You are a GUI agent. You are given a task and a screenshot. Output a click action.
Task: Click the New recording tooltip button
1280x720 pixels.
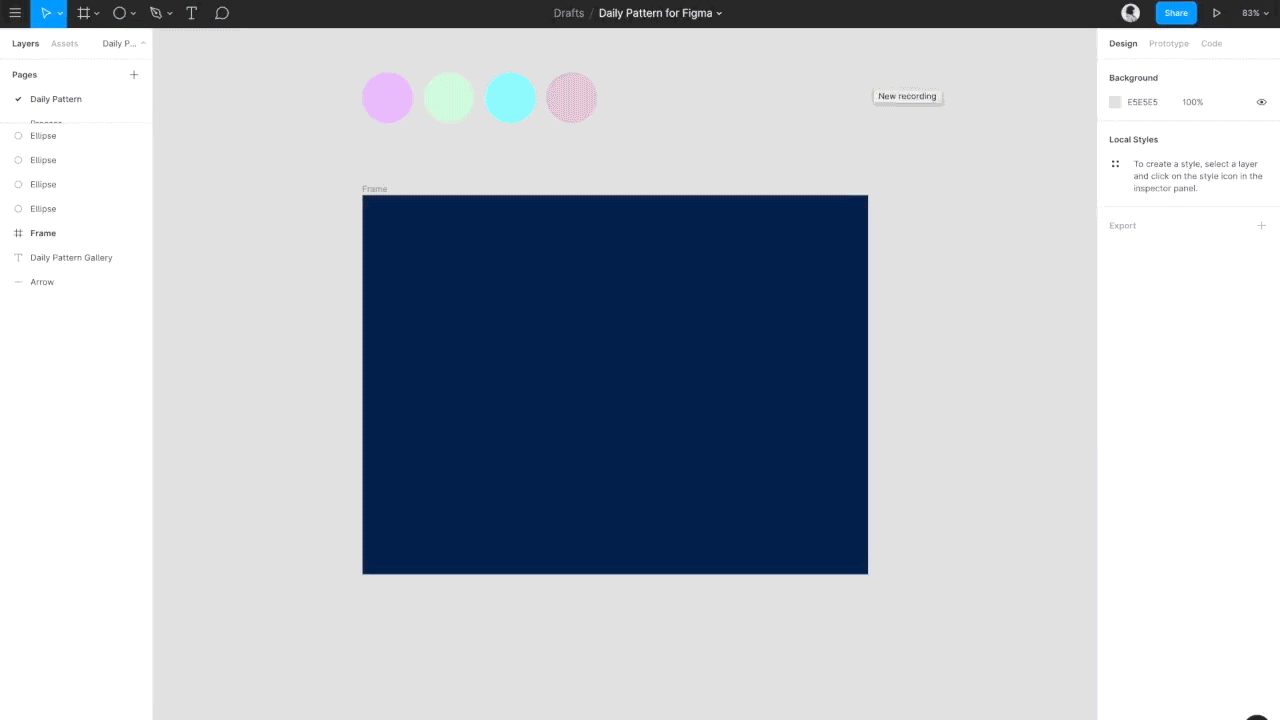907,96
